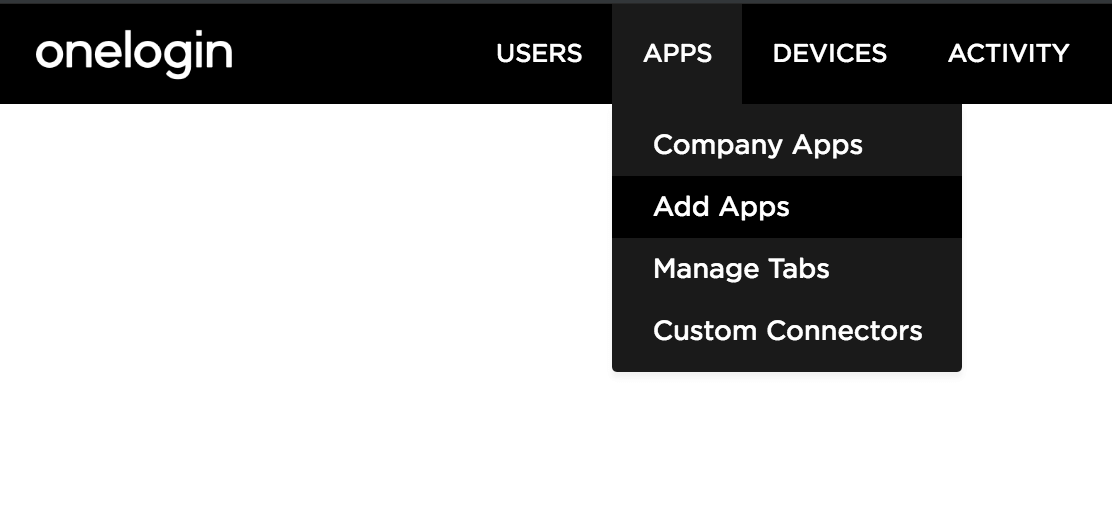Open the Devices menu
Screen dimensions: 1112x532
pyautogui.click(x=829, y=53)
